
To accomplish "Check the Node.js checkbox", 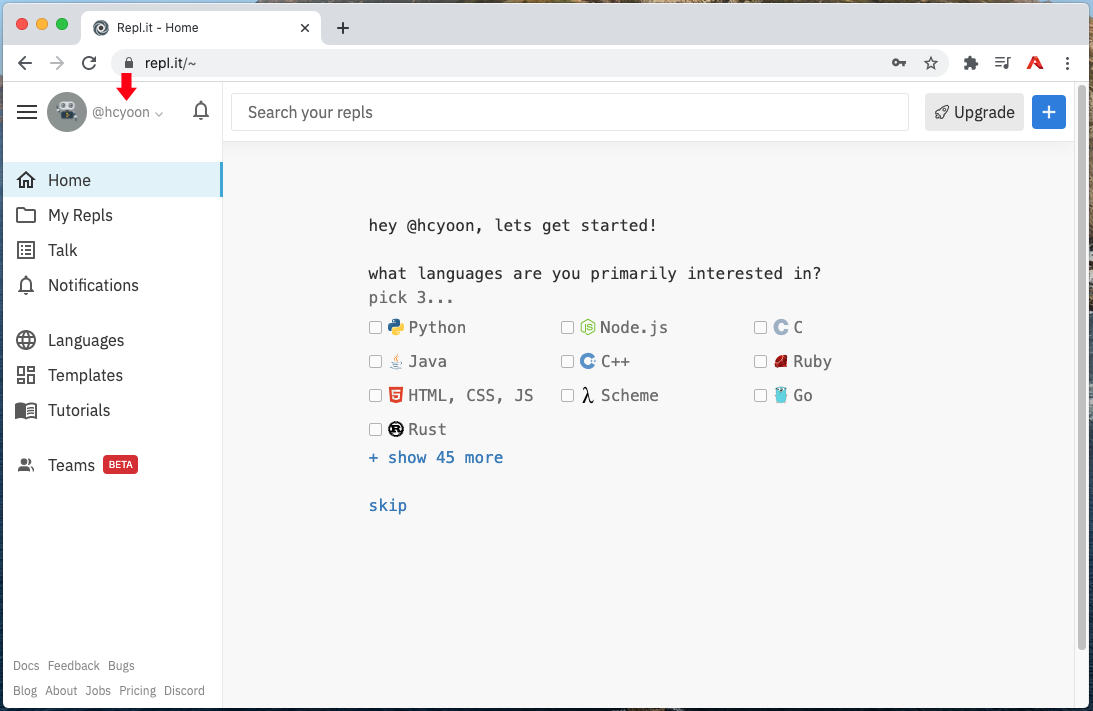I will (x=567, y=328).
